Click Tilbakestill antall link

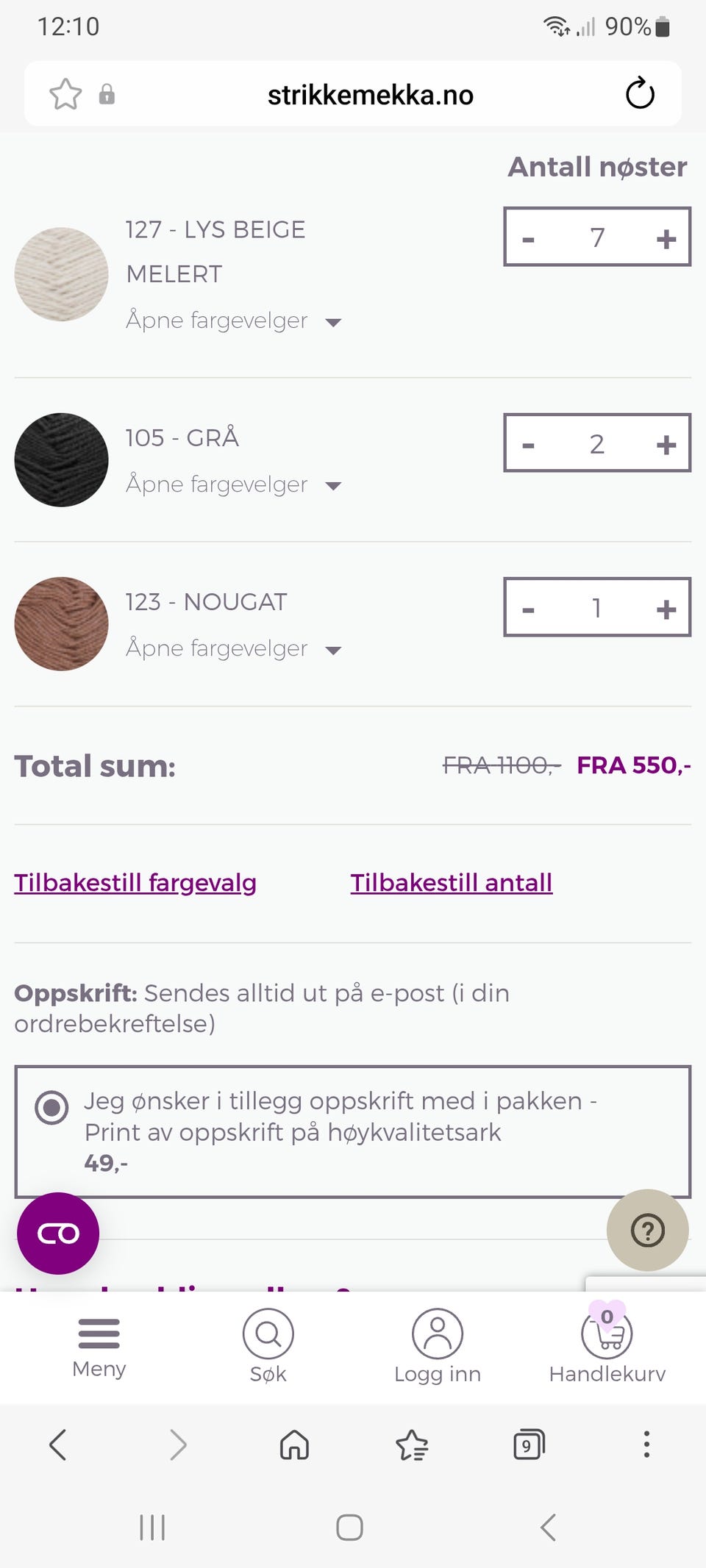[452, 882]
